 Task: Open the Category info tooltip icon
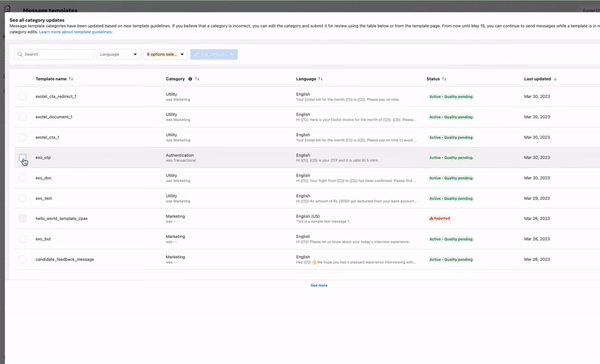point(190,79)
